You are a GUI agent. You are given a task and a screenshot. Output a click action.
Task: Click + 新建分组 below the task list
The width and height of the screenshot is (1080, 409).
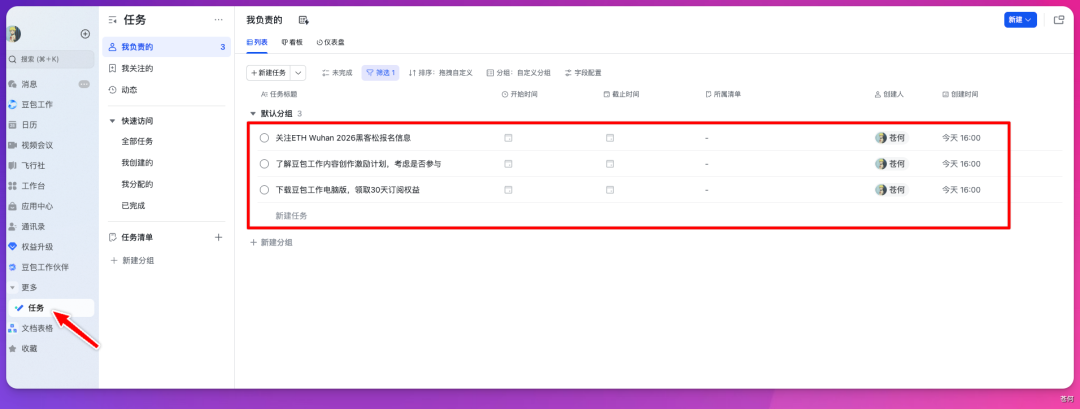271,242
